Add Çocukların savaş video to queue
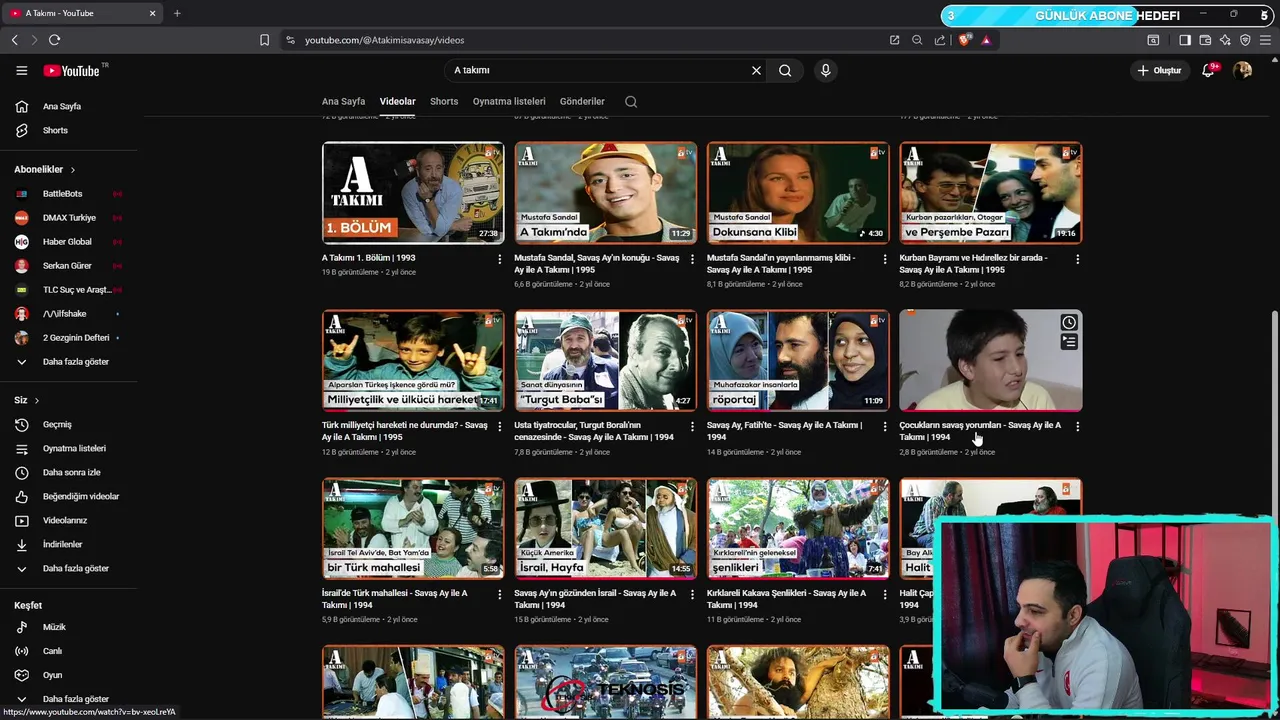 1069,342
